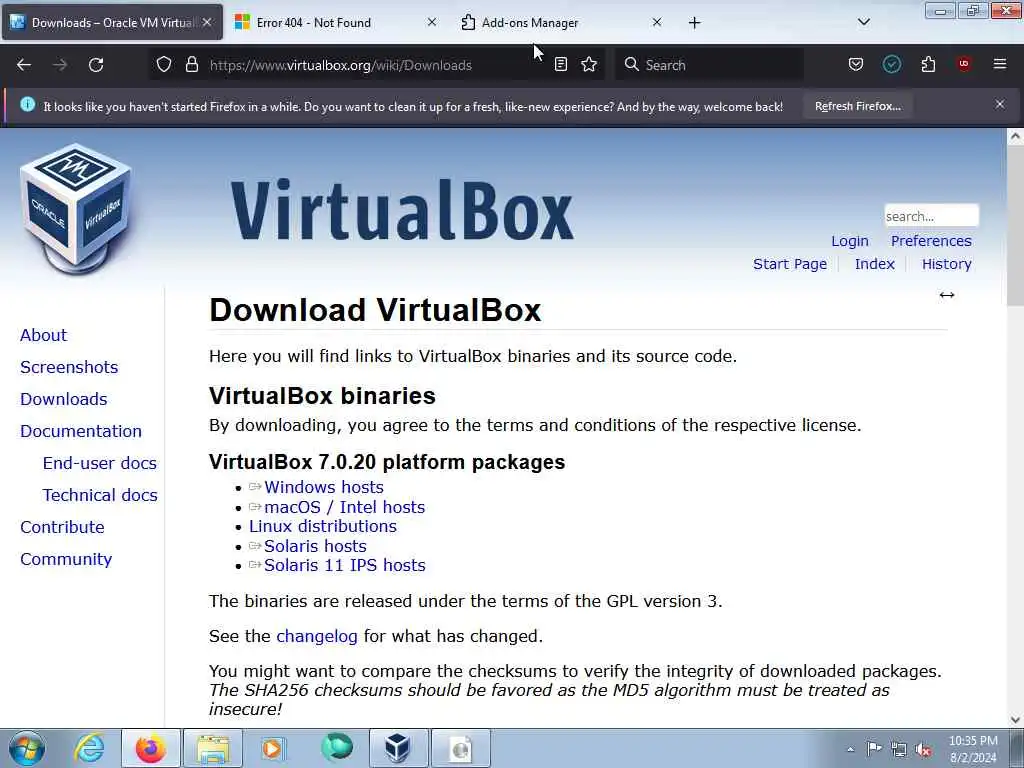Click the VirtualBox site search field
This screenshot has height=768, width=1024.
pos(931,216)
